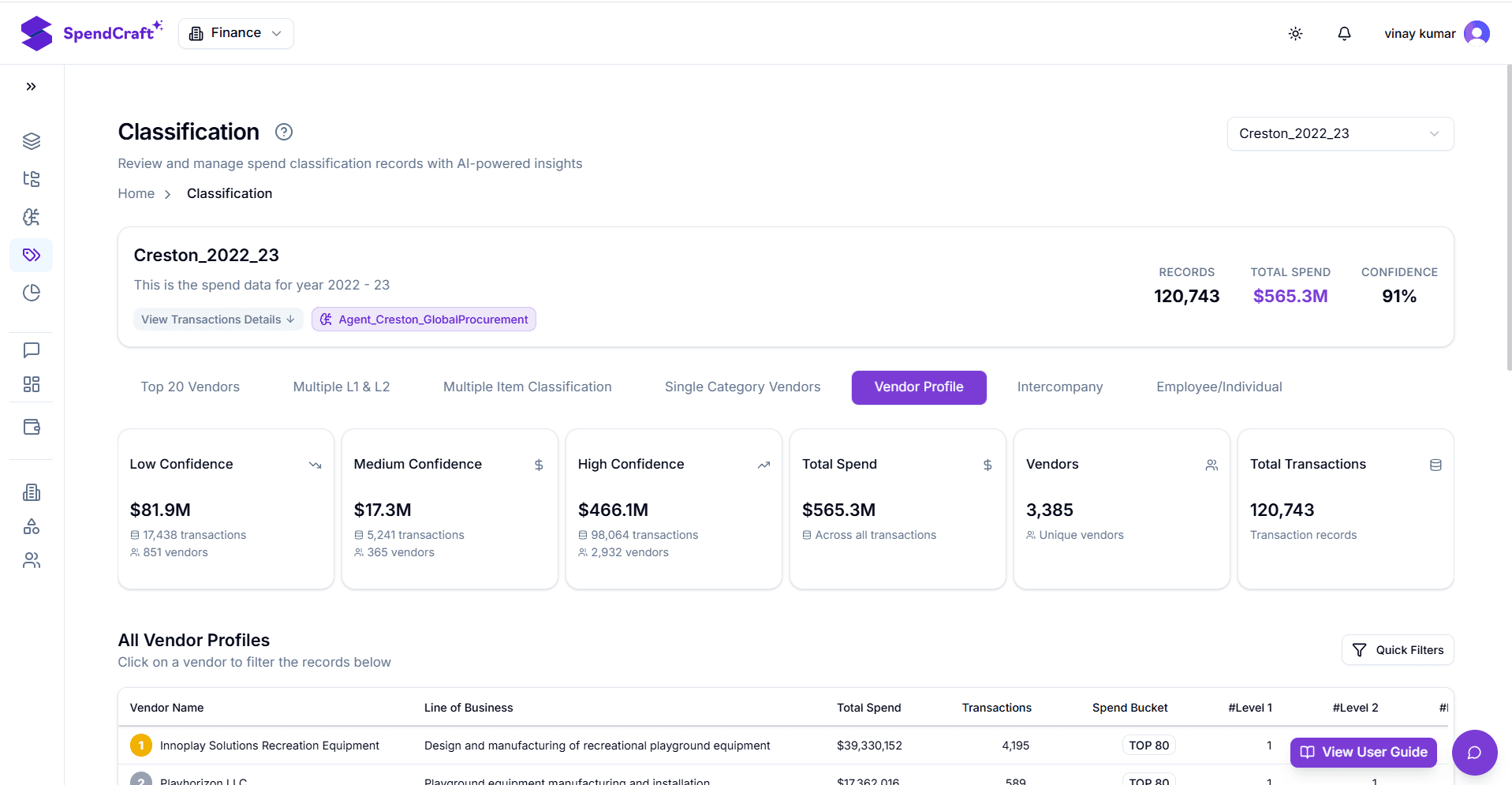1512x785 pixels.
Task: Click the Classification help question icon
Action: 284,132
